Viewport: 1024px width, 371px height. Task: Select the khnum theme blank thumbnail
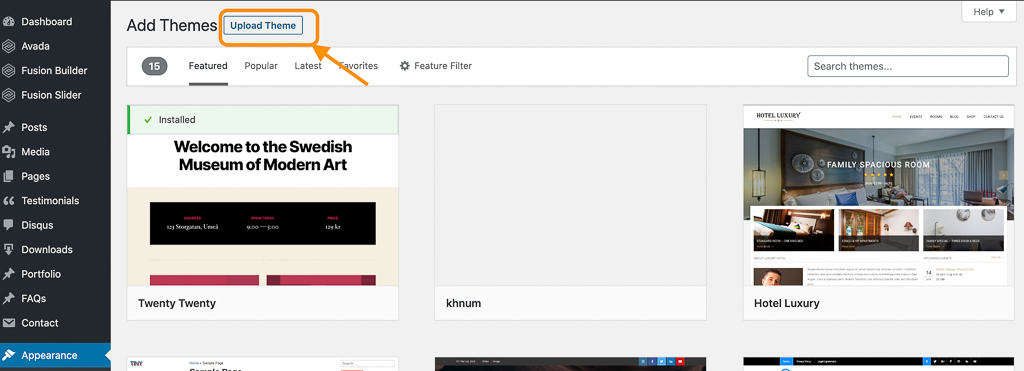point(570,195)
